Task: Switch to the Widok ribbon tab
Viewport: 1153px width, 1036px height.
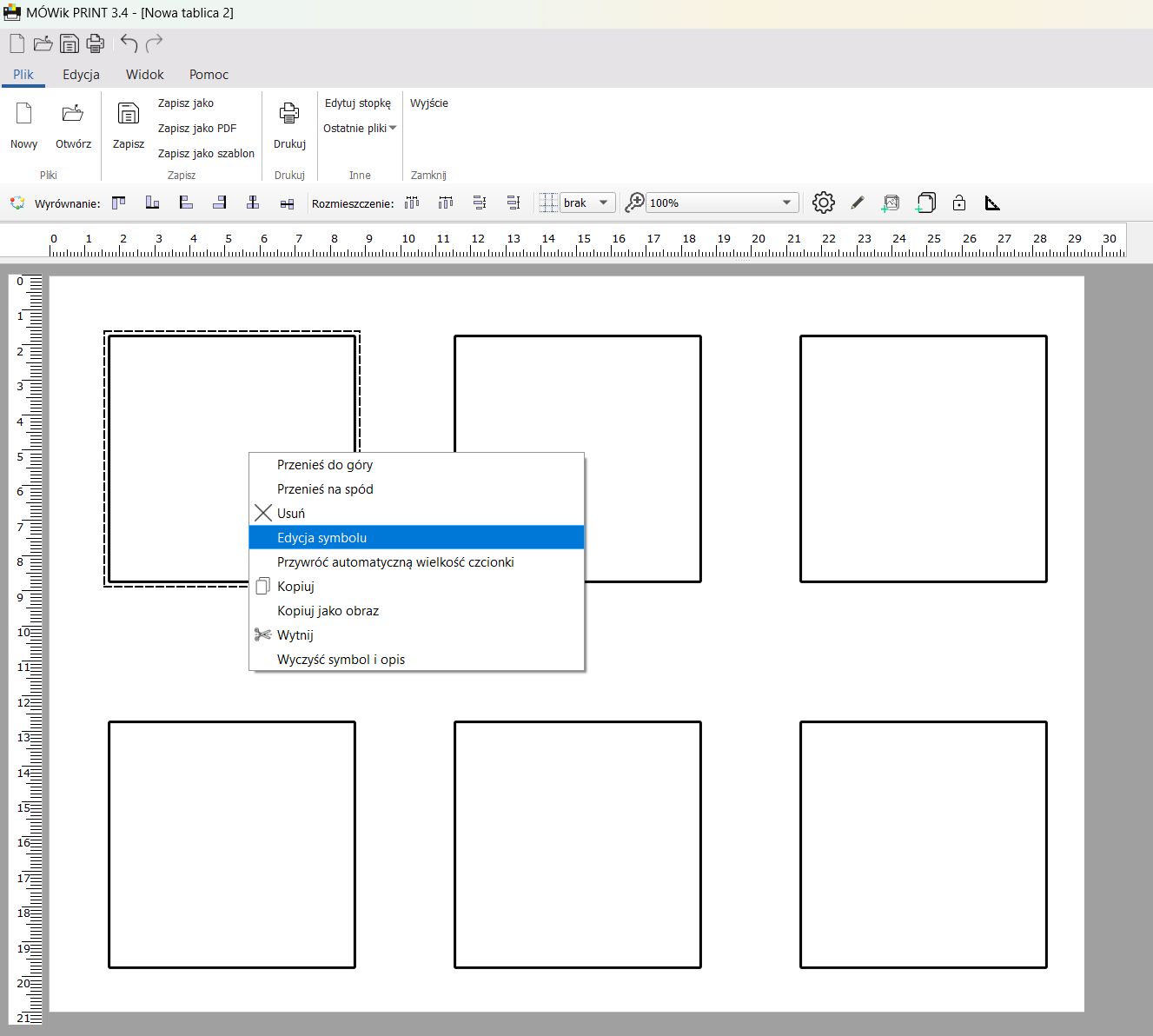Action: 145,75
